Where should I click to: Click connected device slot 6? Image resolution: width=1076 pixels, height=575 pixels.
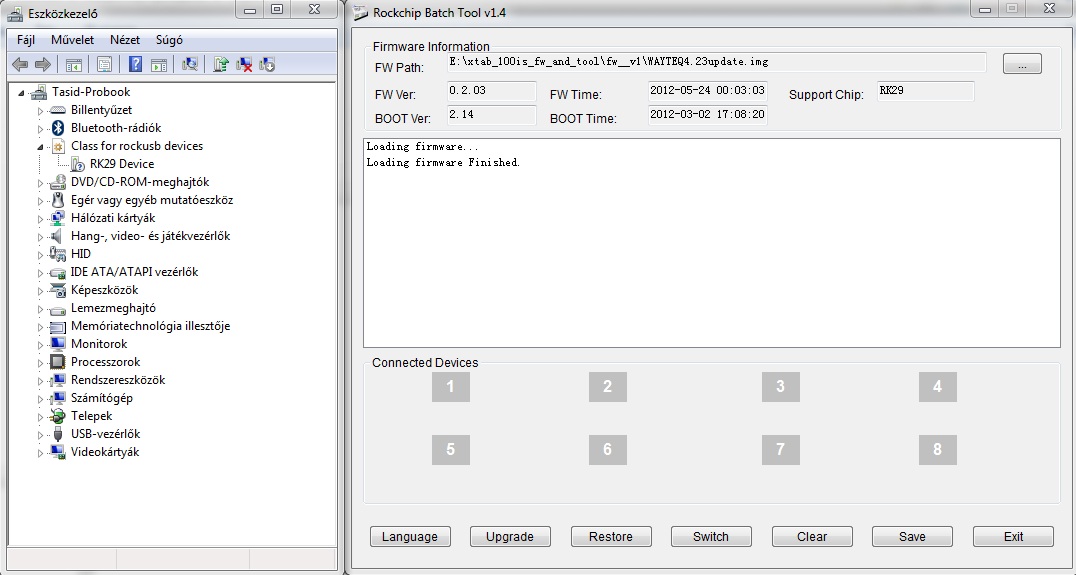pyautogui.click(x=607, y=449)
